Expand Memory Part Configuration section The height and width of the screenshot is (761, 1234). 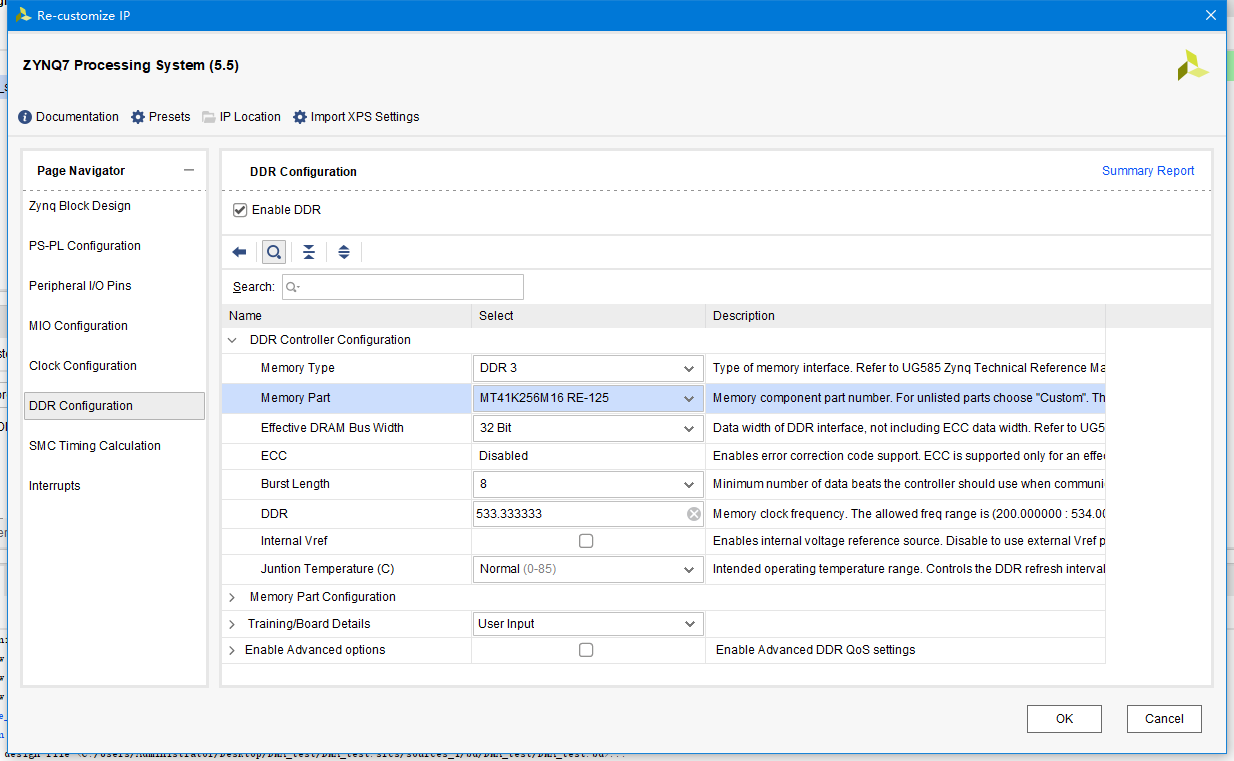232,597
